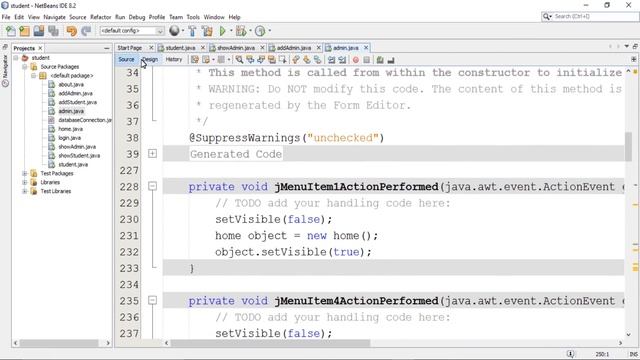Collapse the default package node
640x360 pixels.
pyautogui.click(x=34, y=76)
